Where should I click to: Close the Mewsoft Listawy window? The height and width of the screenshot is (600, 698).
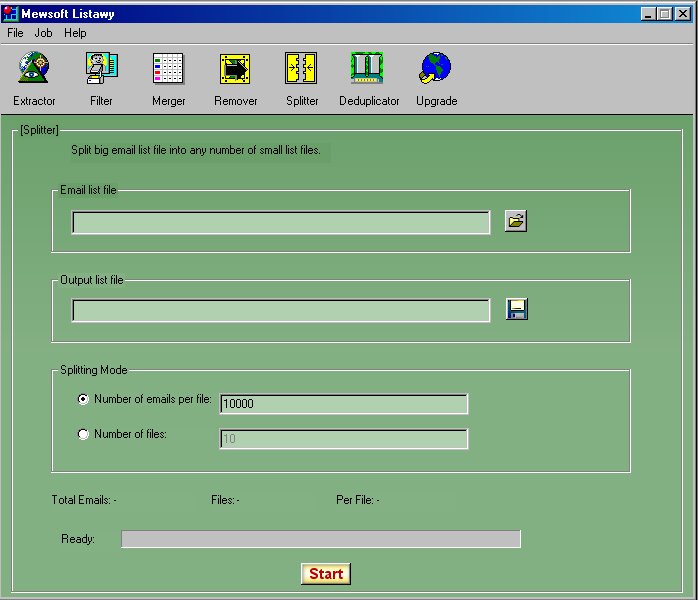682,14
